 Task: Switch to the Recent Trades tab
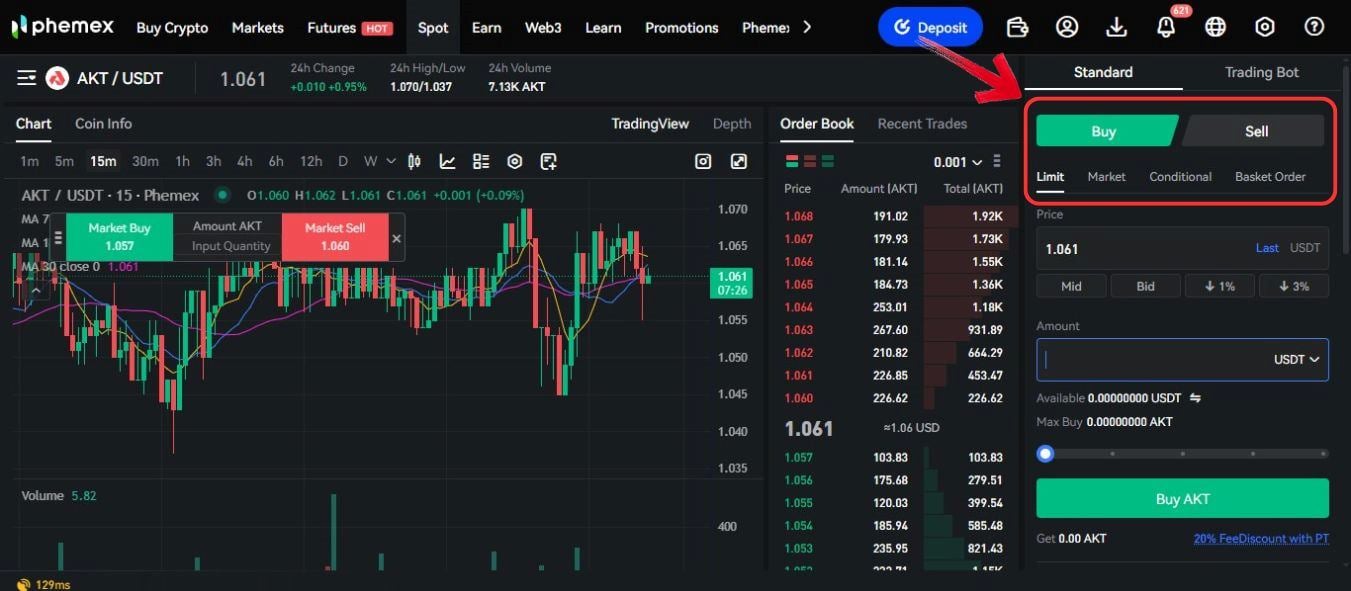[x=922, y=123]
